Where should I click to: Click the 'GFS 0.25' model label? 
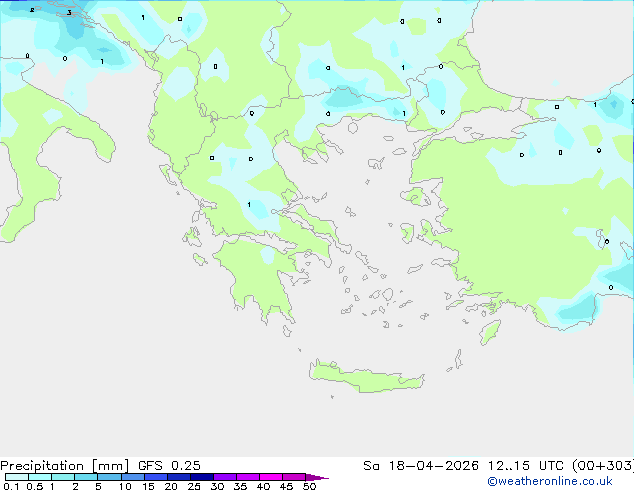pyautogui.click(x=169, y=466)
